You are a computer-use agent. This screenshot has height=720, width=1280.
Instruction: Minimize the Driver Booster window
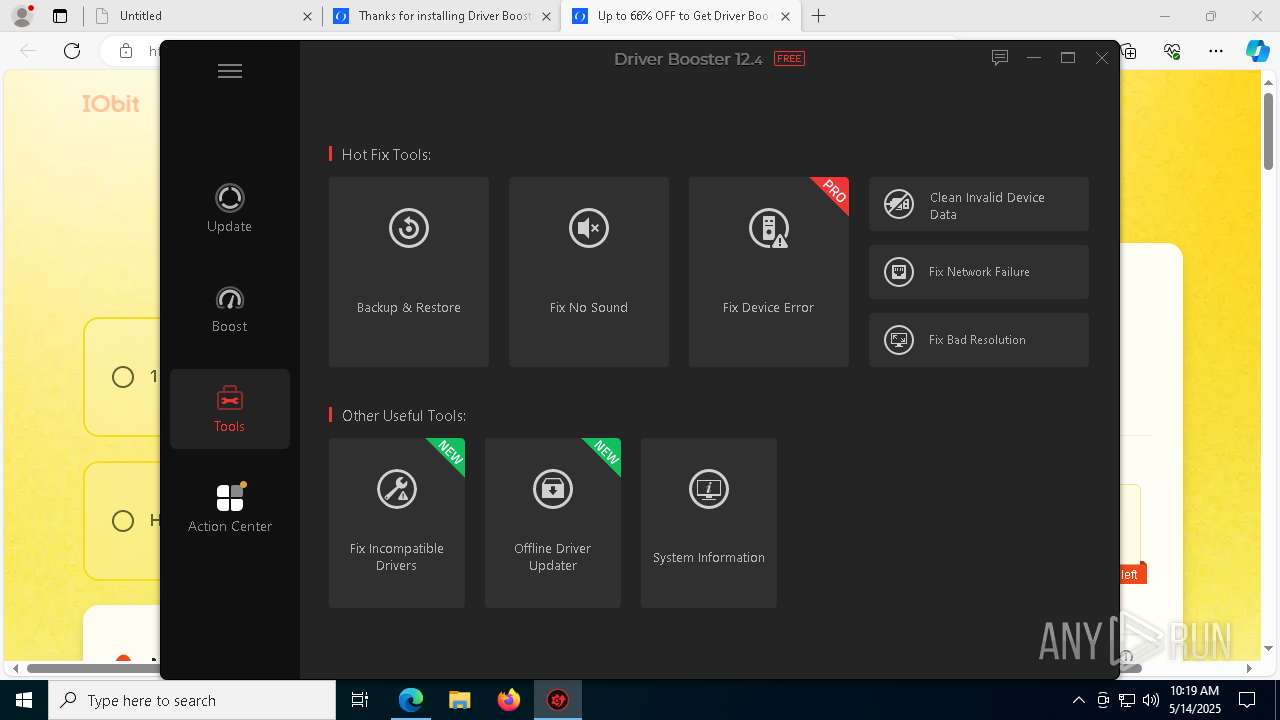coord(1034,58)
